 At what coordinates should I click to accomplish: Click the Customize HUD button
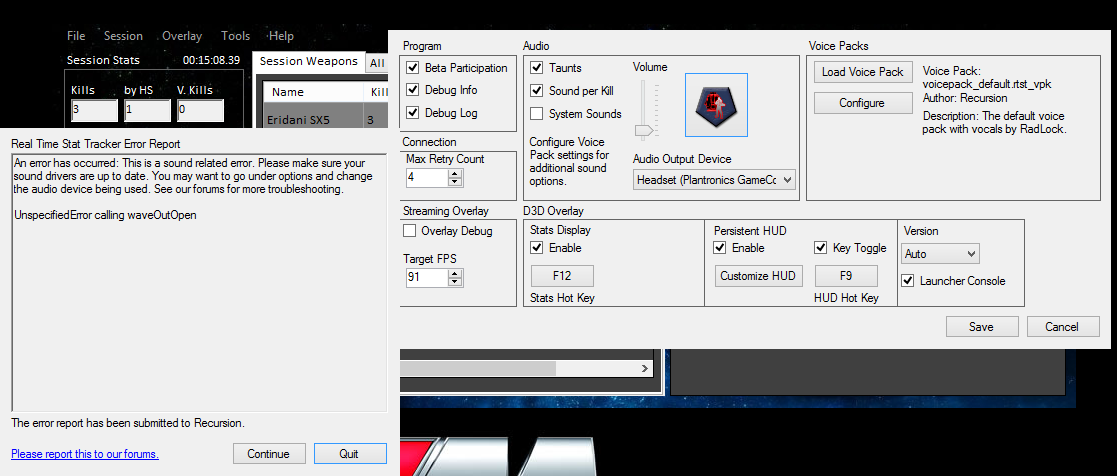pos(760,276)
